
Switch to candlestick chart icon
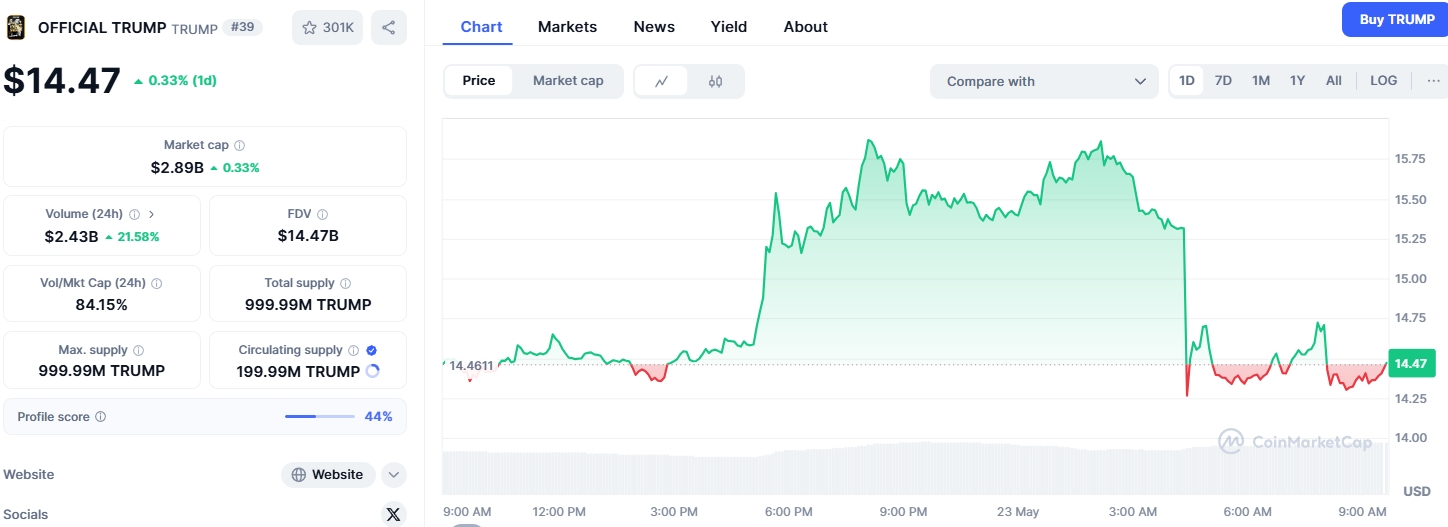715,81
